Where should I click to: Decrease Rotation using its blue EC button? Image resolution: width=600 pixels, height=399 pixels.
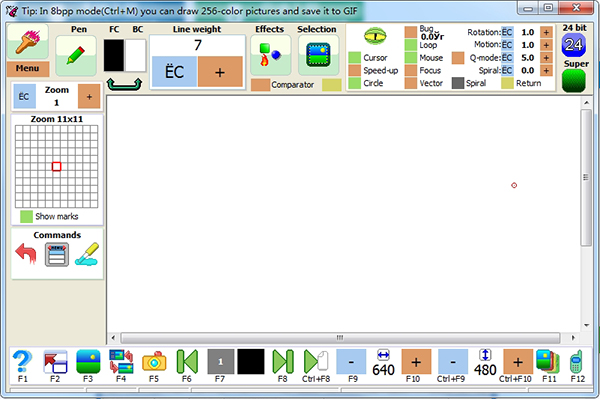[x=507, y=33]
